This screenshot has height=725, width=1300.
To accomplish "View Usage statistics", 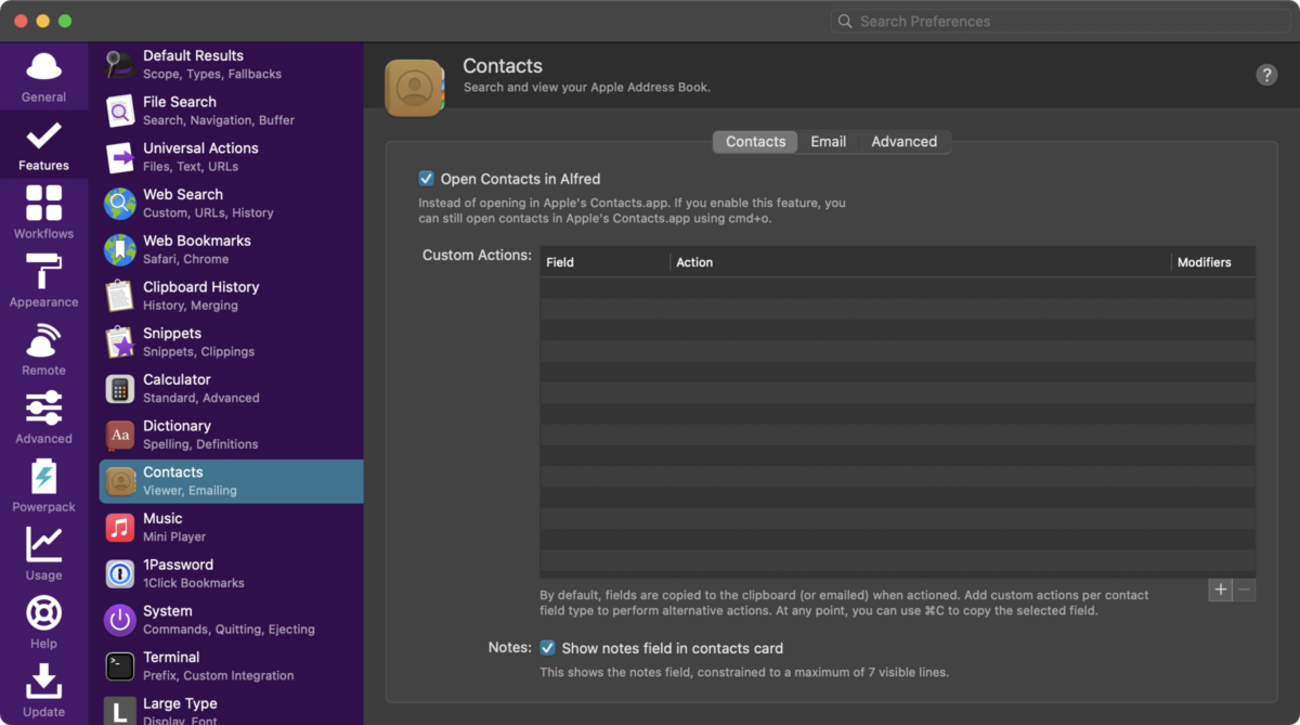I will coord(43,554).
